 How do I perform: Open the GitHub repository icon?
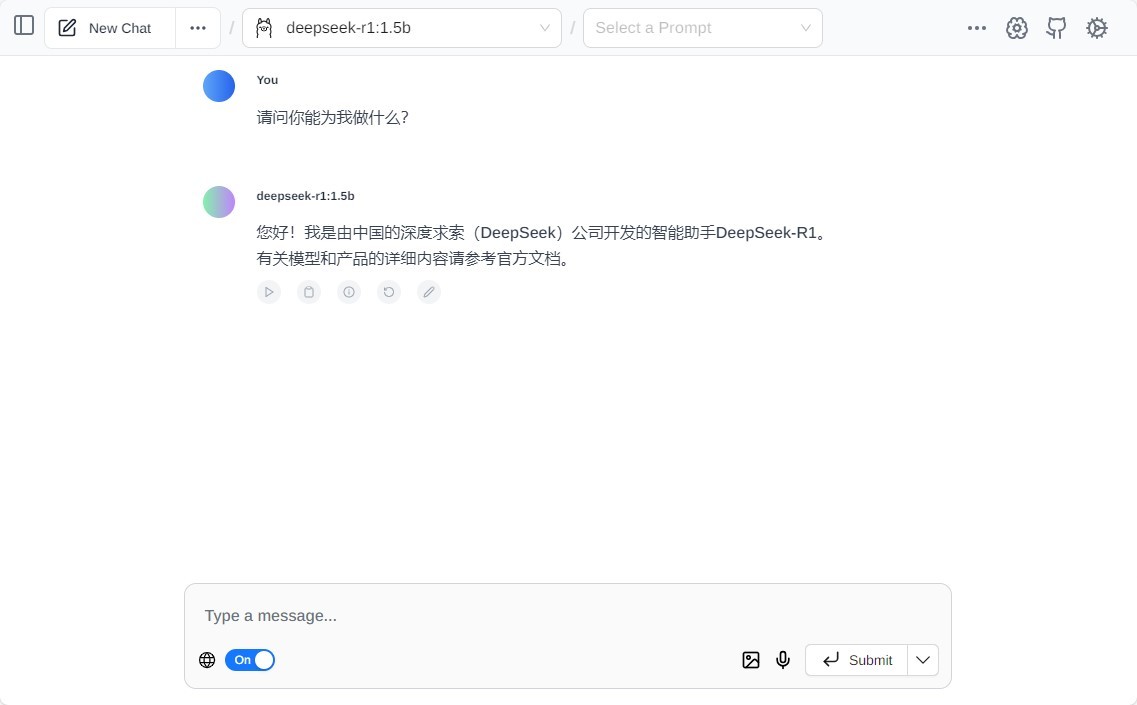[x=1056, y=28]
